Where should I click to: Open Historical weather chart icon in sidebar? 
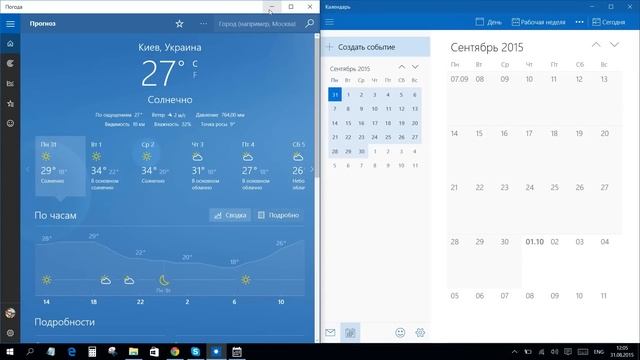[10, 83]
